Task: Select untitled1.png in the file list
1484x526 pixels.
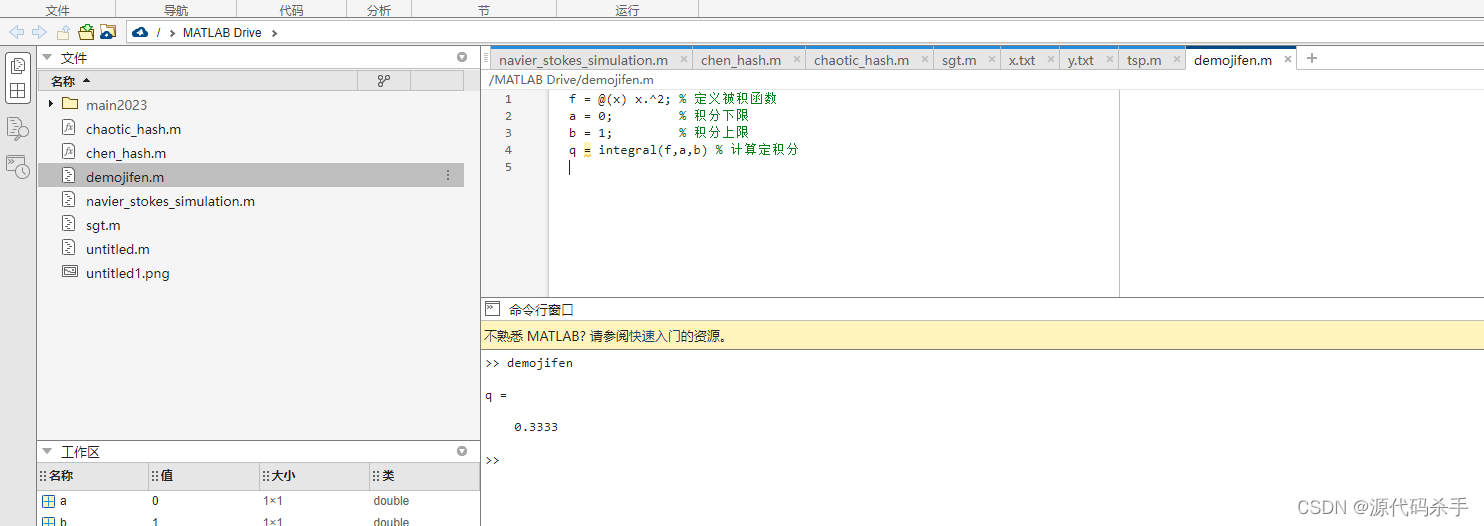Action: 127,273
